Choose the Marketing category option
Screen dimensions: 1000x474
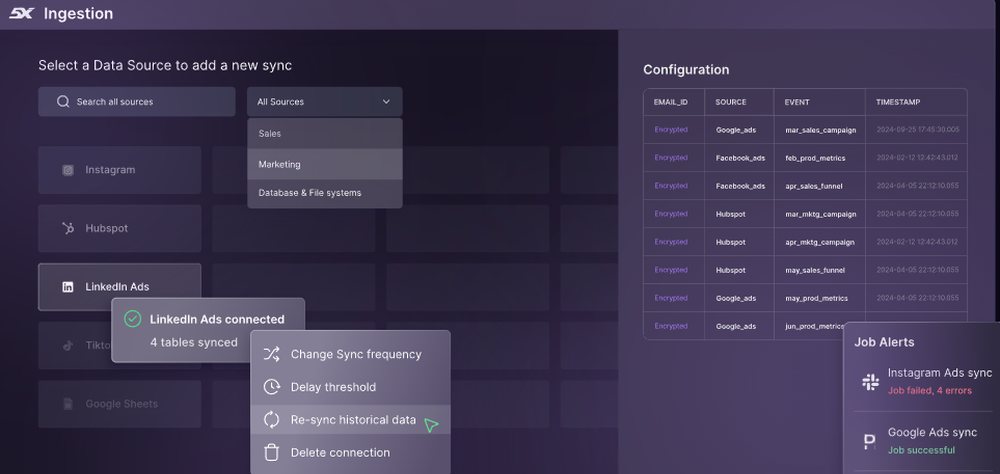[325, 165]
